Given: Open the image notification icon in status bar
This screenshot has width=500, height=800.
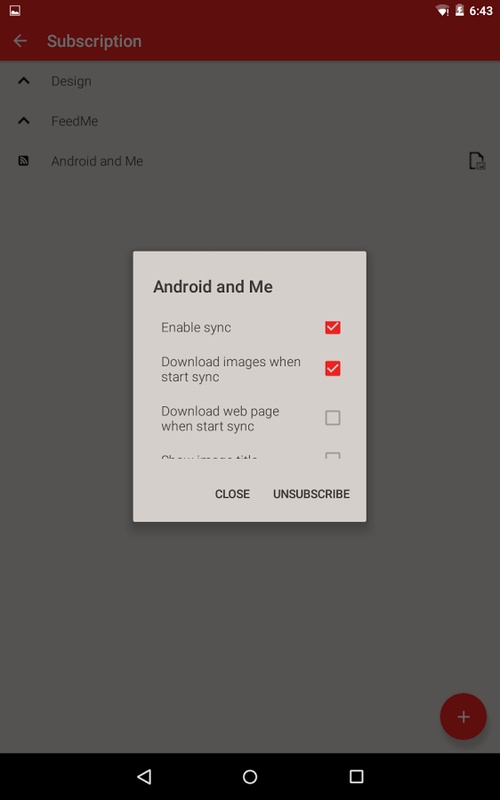Looking at the screenshot, I should (x=15, y=10).
